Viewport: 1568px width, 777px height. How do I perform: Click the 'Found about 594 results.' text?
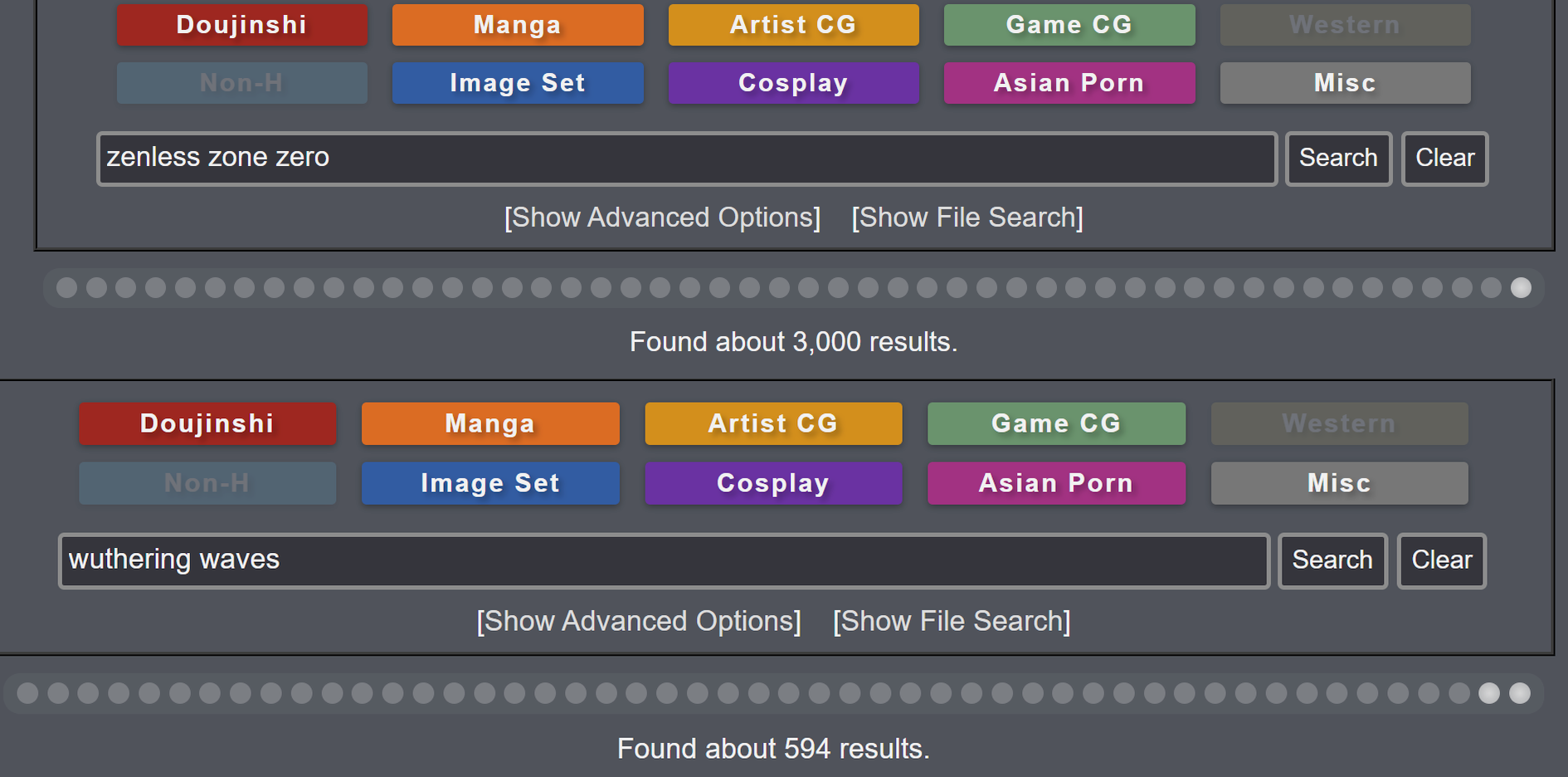(x=773, y=749)
